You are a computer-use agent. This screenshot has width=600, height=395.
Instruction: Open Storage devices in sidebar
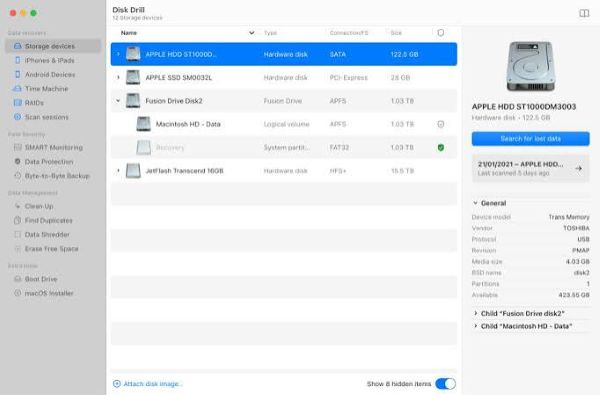click(x=53, y=46)
